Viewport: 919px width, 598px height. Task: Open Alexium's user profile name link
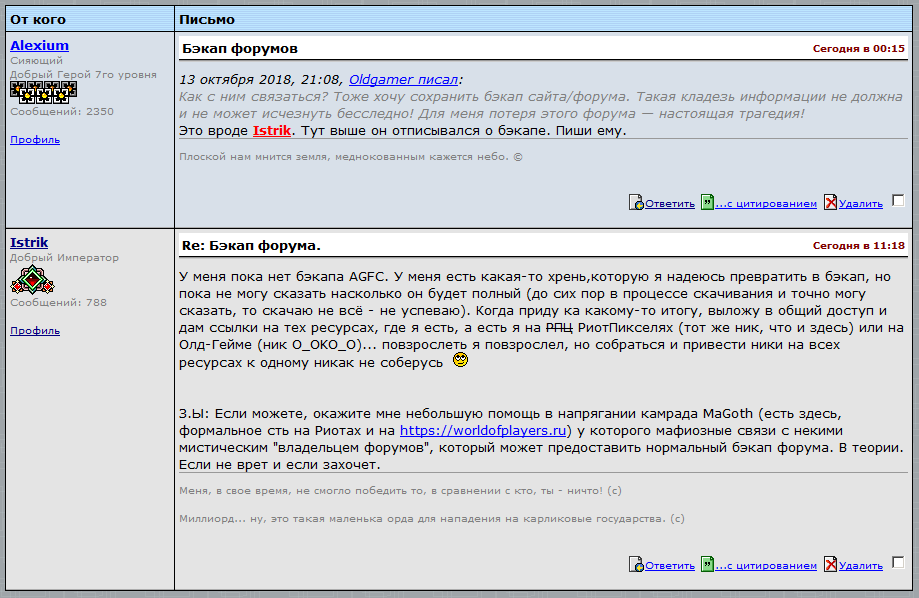coord(39,45)
